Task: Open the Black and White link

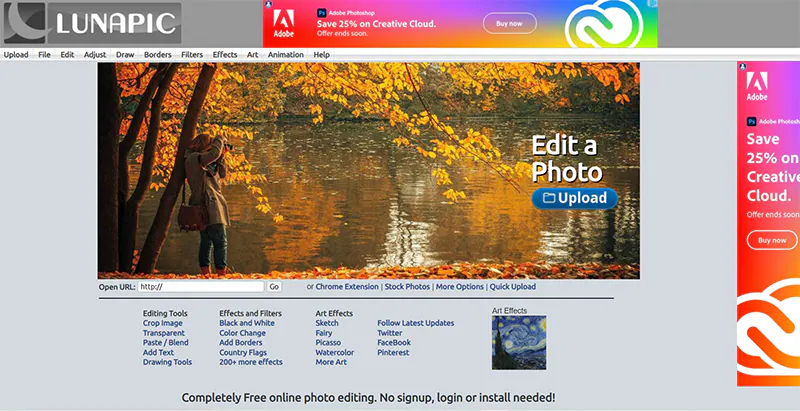Action: coord(247,323)
